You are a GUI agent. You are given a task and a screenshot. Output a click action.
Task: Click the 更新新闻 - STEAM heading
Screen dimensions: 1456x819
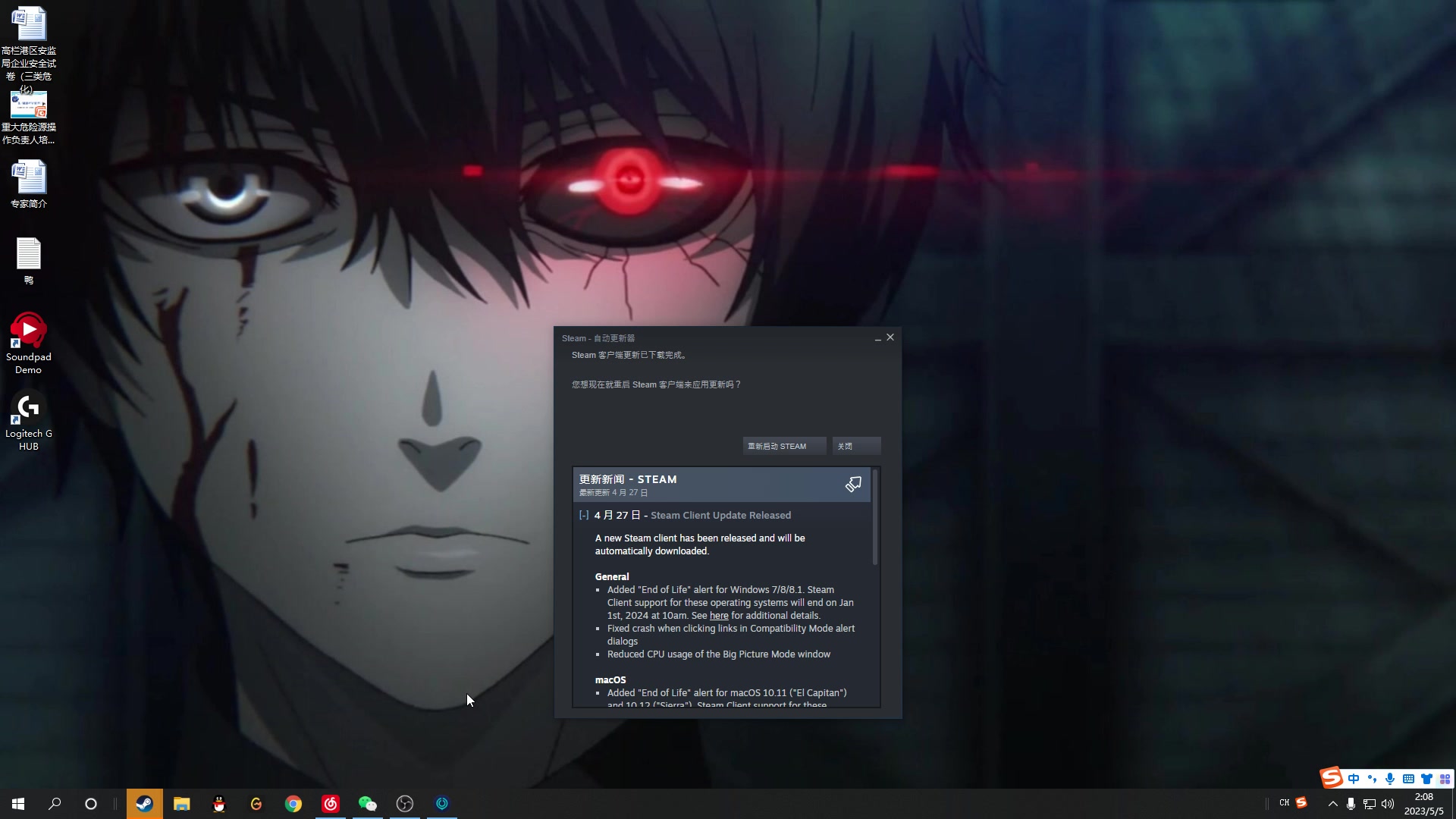pos(628,479)
